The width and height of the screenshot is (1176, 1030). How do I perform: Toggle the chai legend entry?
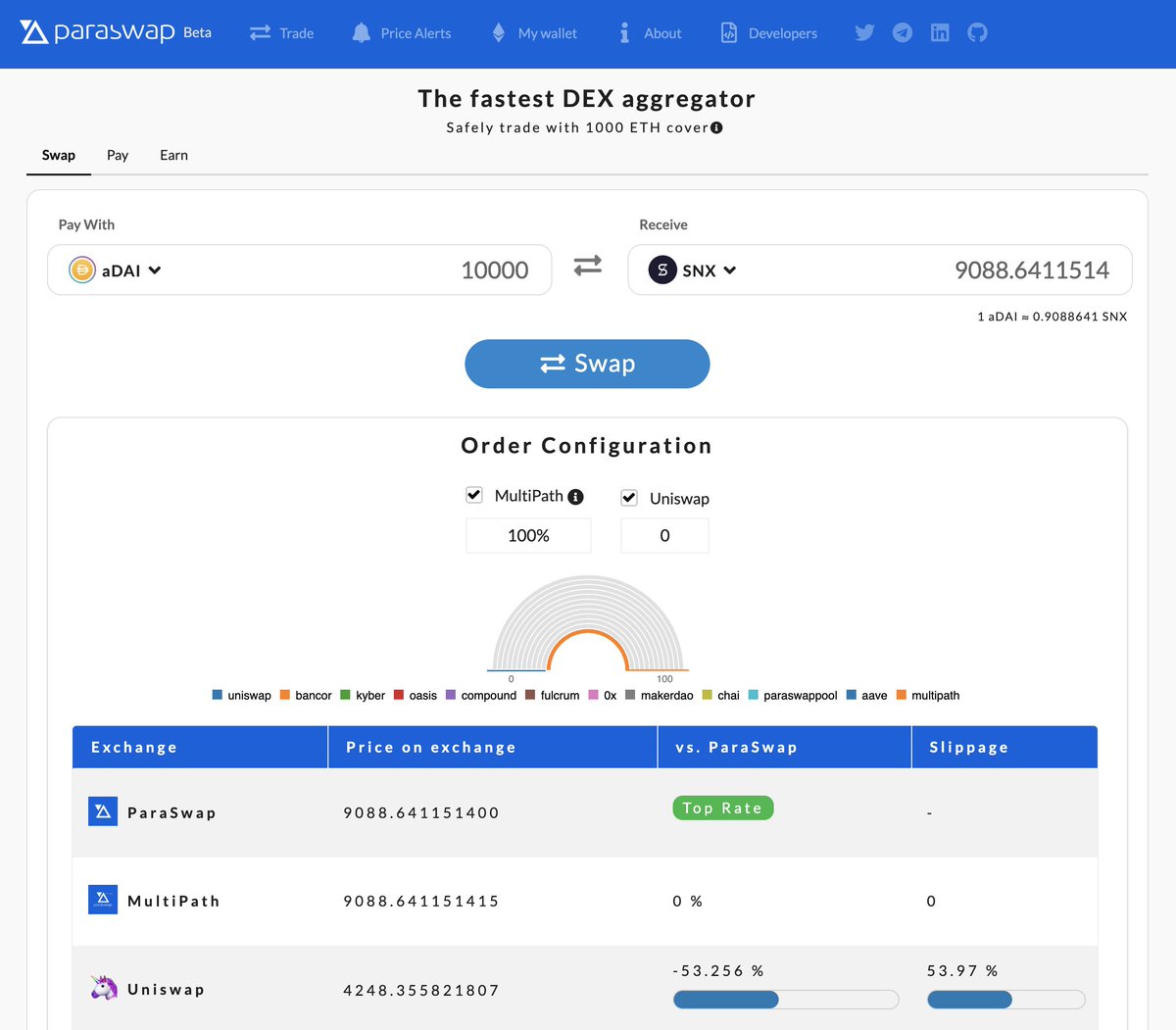click(720, 695)
